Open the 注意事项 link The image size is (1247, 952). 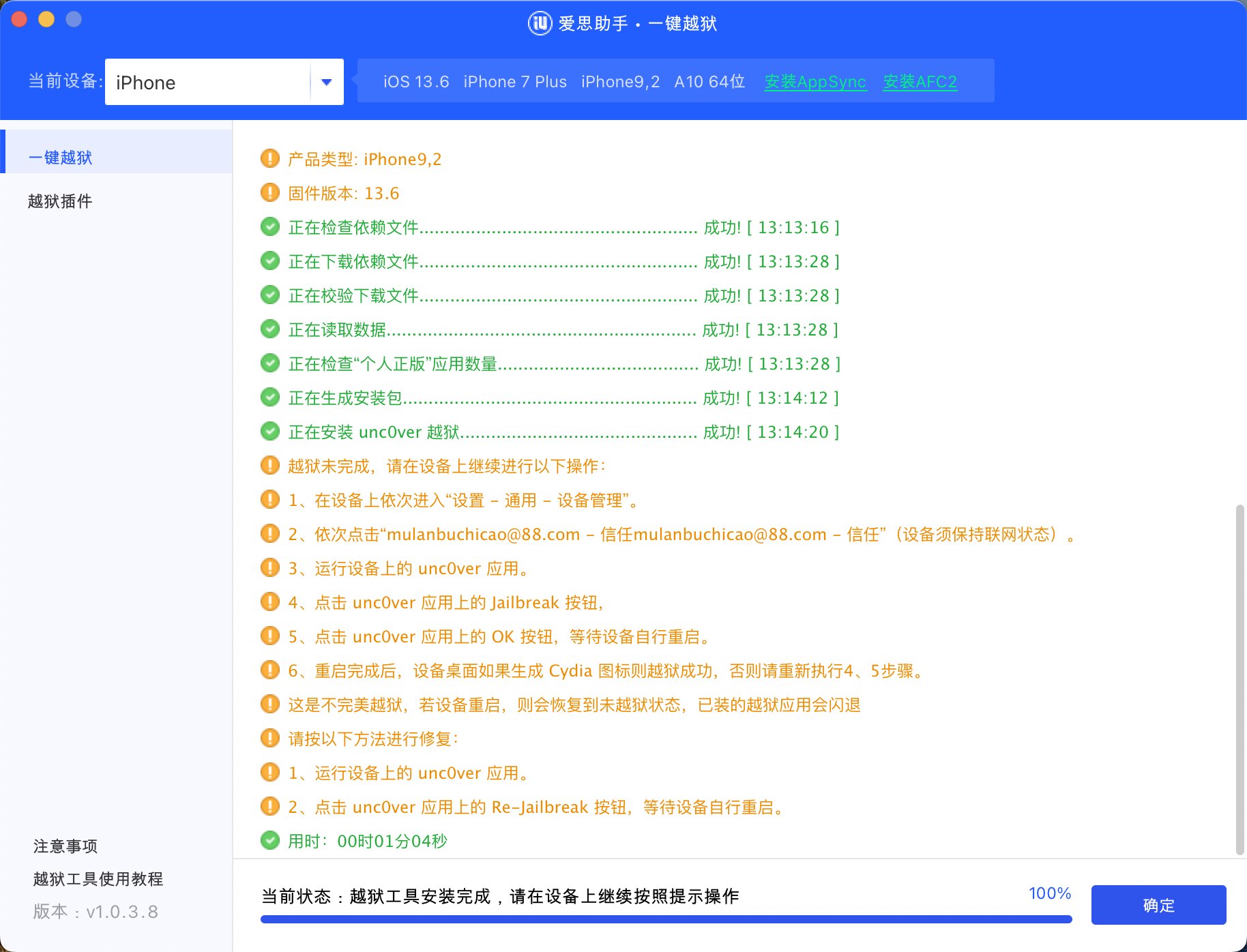[x=65, y=846]
